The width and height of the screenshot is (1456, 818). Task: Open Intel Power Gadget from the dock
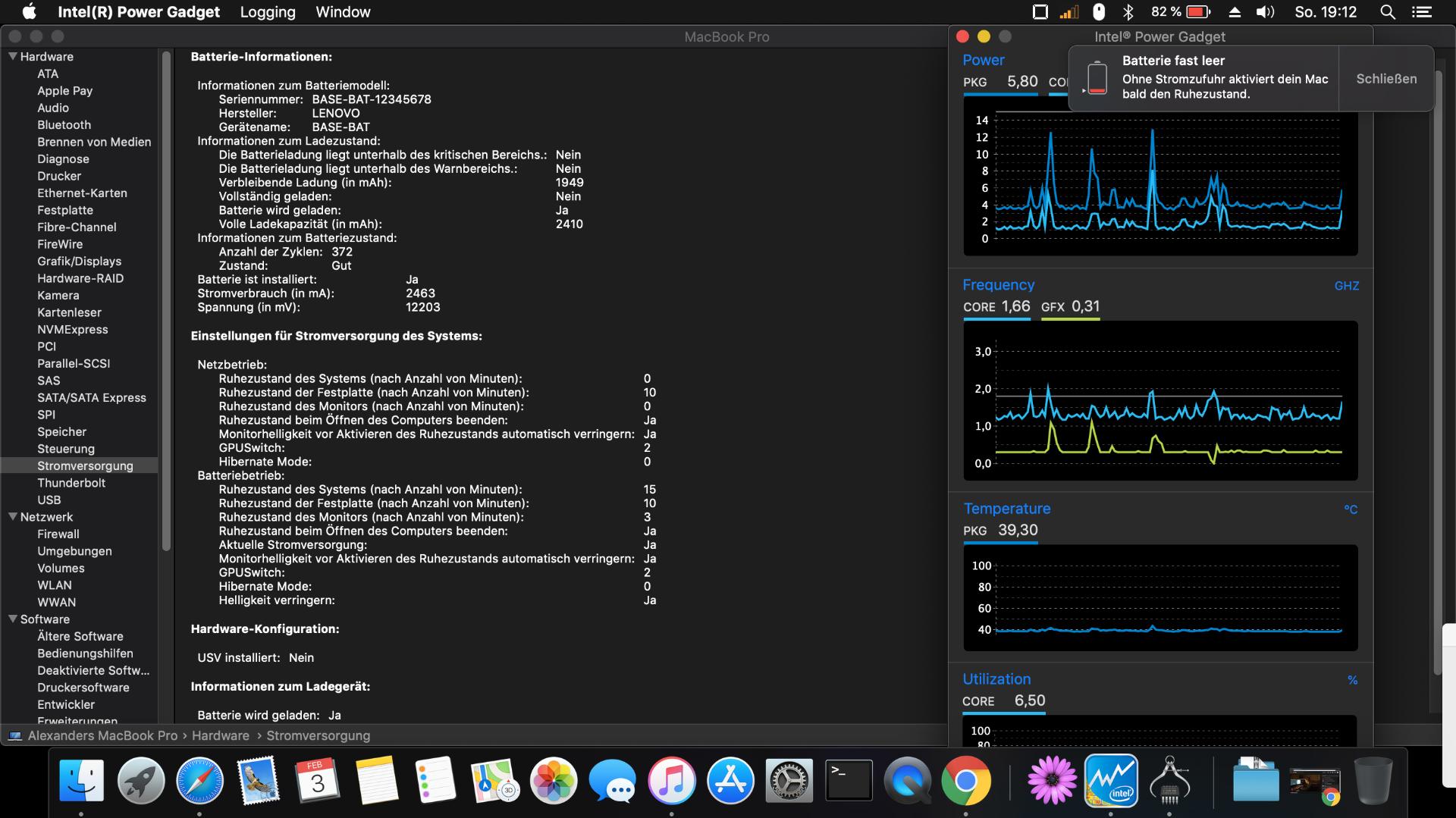1111,781
